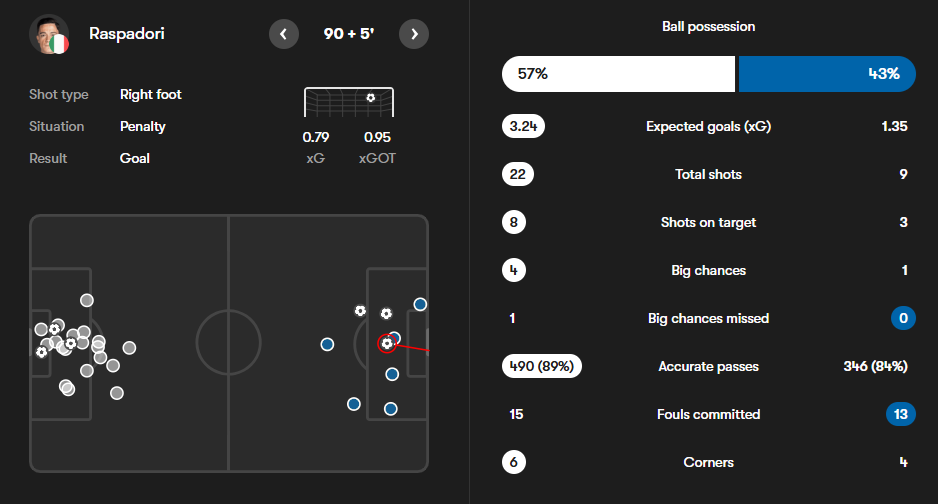The width and height of the screenshot is (938, 504).
Task: Select the grey shot marker farthest from left goal
Action: click(129, 347)
